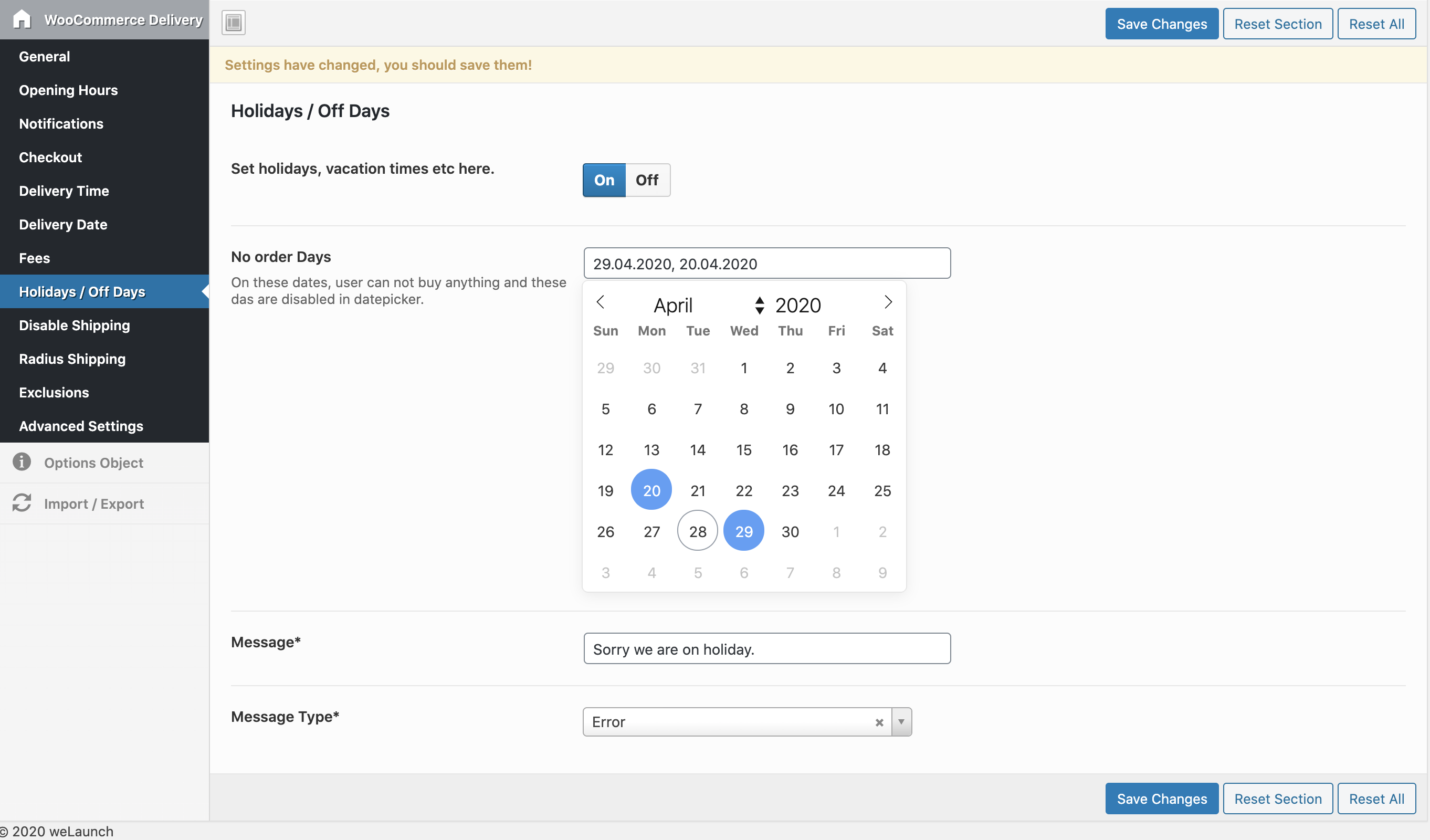Click the Options Object info icon
The width and height of the screenshot is (1430, 840).
click(x=22, y=462)
